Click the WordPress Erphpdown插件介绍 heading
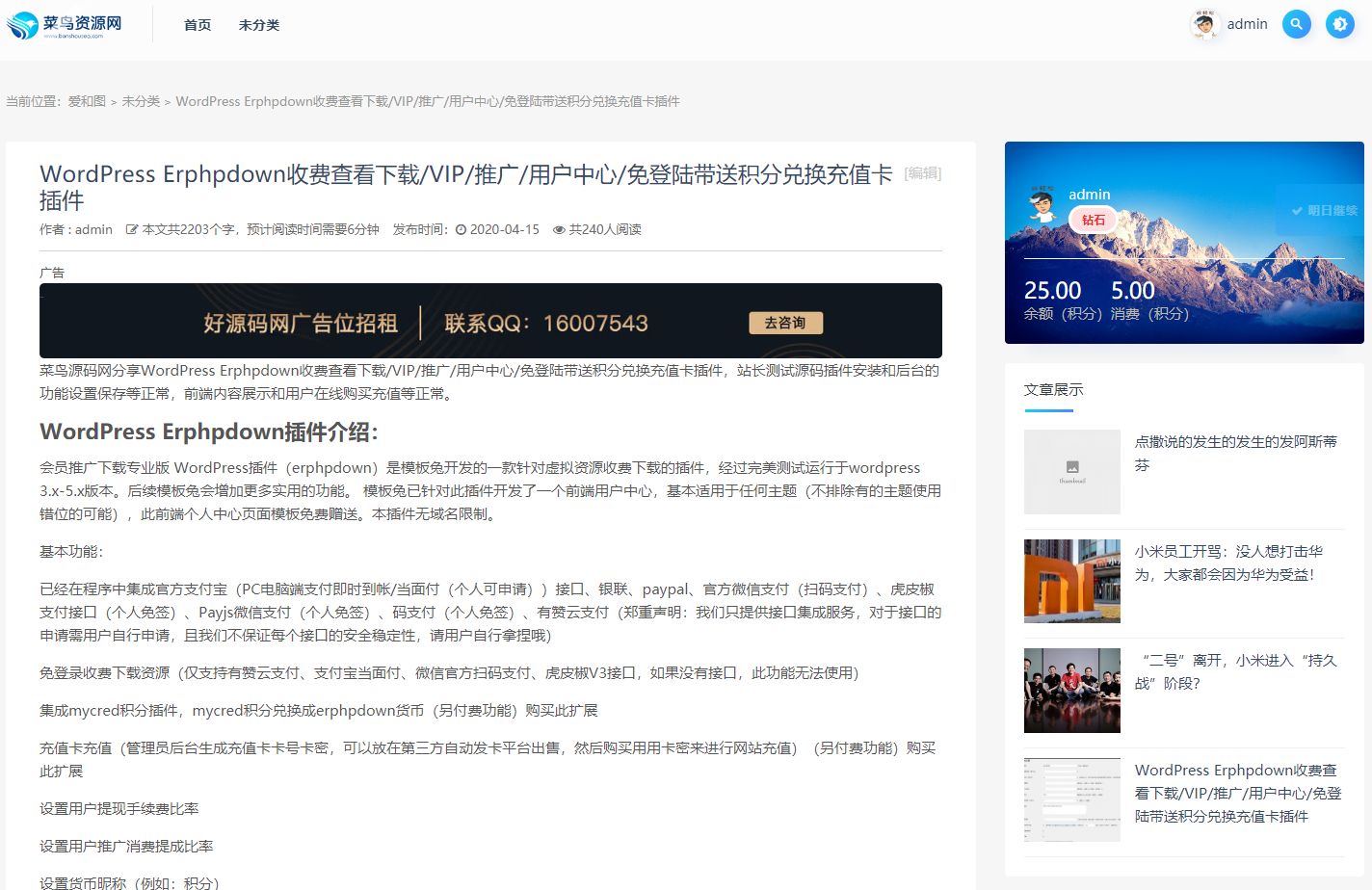 click(x=209, y=432)
